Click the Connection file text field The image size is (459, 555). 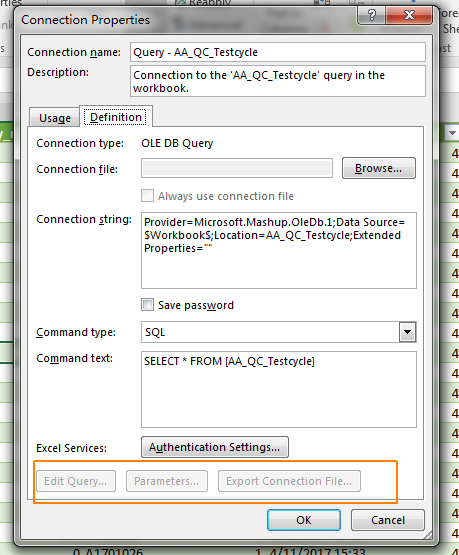[x=237, y=168]
